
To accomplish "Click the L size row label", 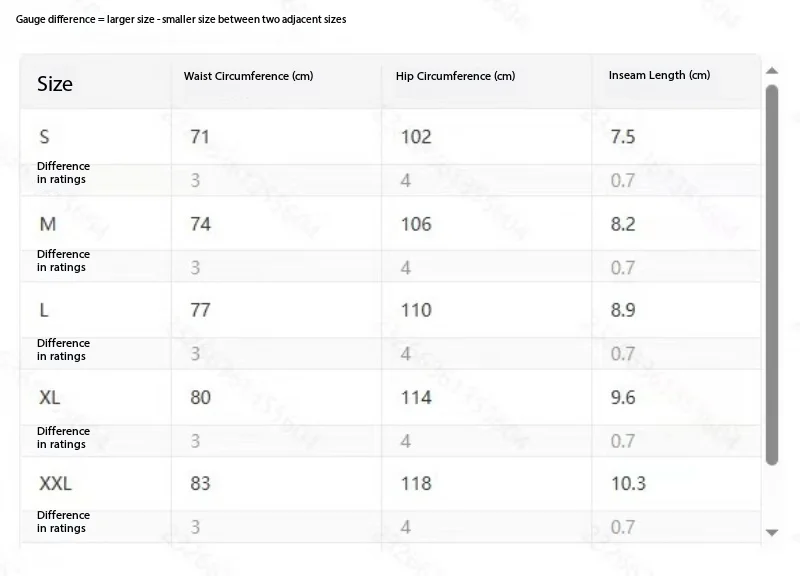I will [x=44, y=310].
